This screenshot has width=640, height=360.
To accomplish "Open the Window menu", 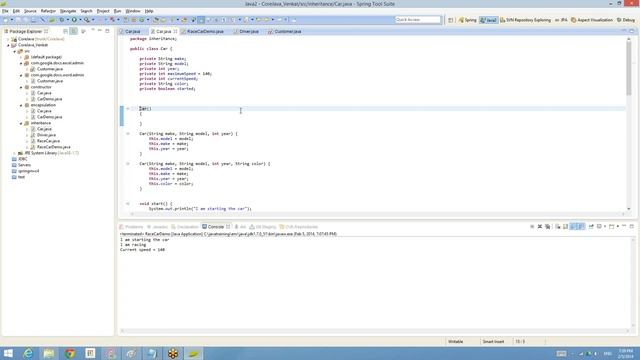I will pos(133,11).
